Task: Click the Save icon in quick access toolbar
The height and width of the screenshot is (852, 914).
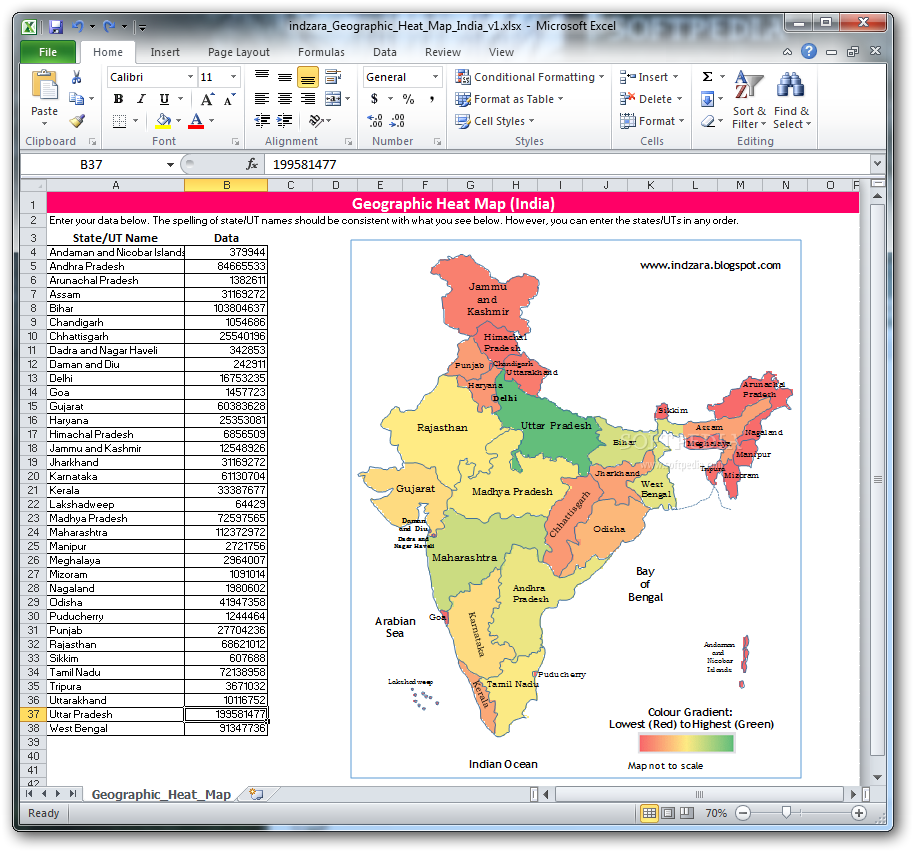Action: 56,26
